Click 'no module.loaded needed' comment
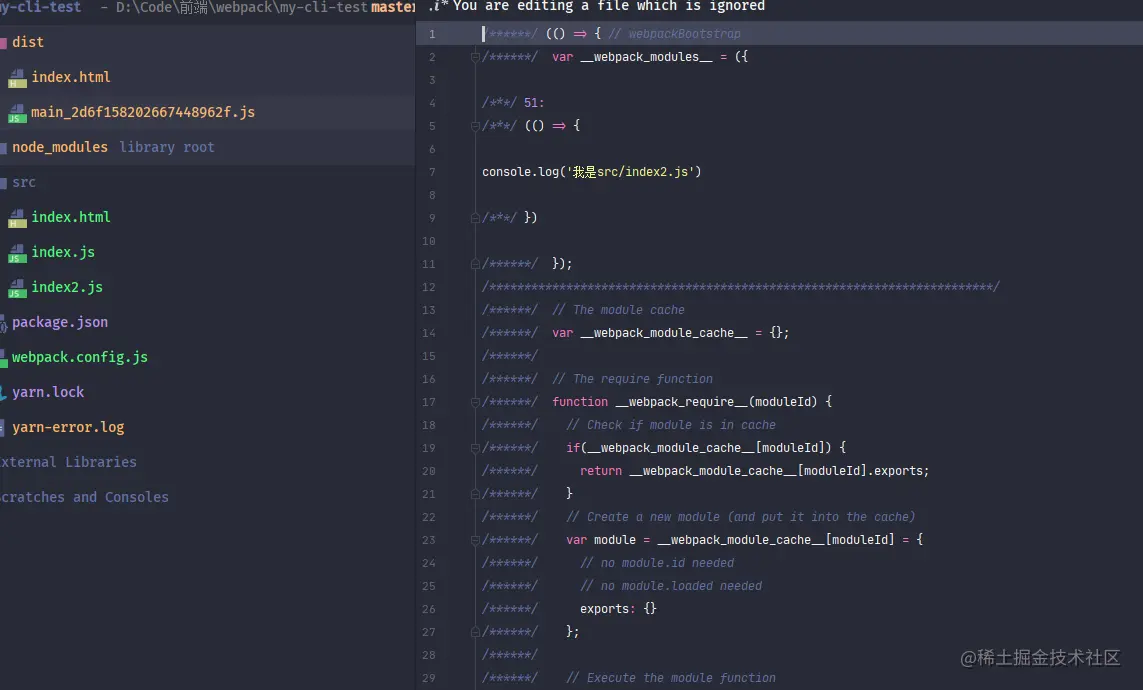Screen dimensions: 1143x690 [x=671, y=586]
